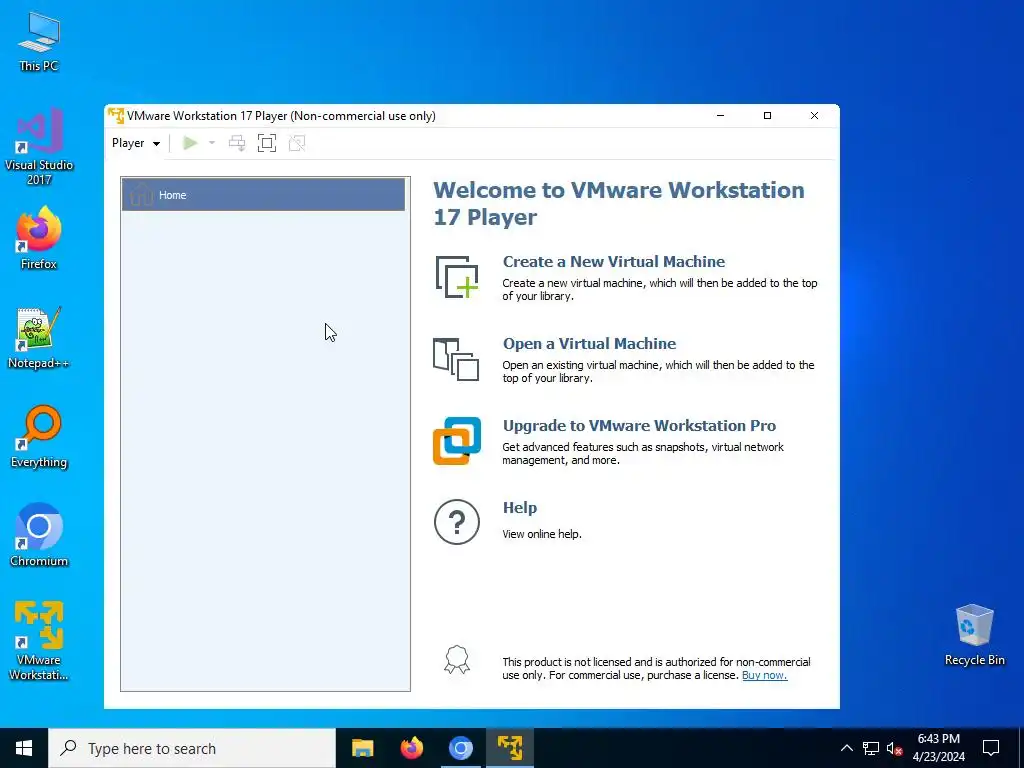Select Notepad++ desktop shortcut
This screenshot has width=1024, height=768.
39,338
